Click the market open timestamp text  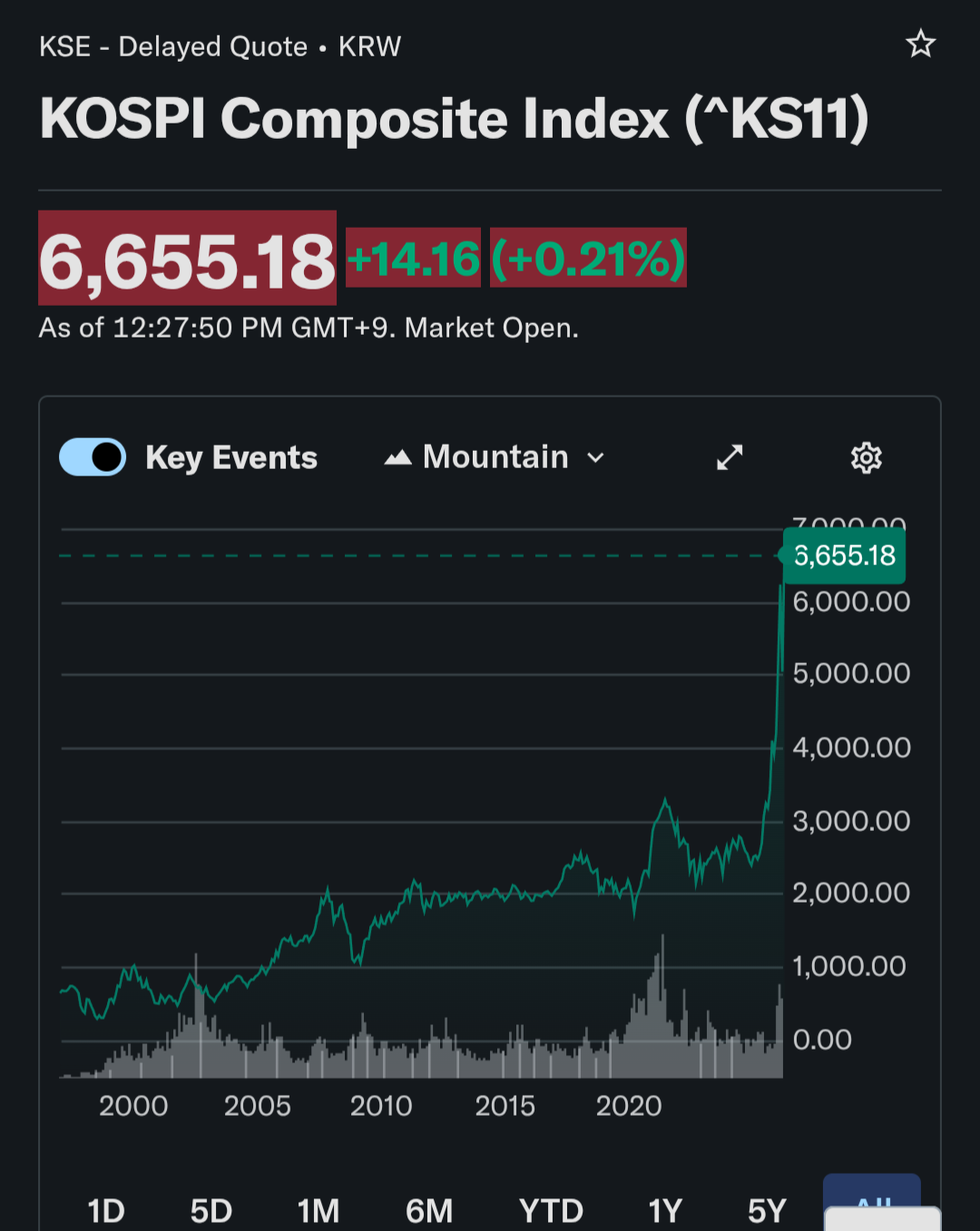tap(309, 327)
